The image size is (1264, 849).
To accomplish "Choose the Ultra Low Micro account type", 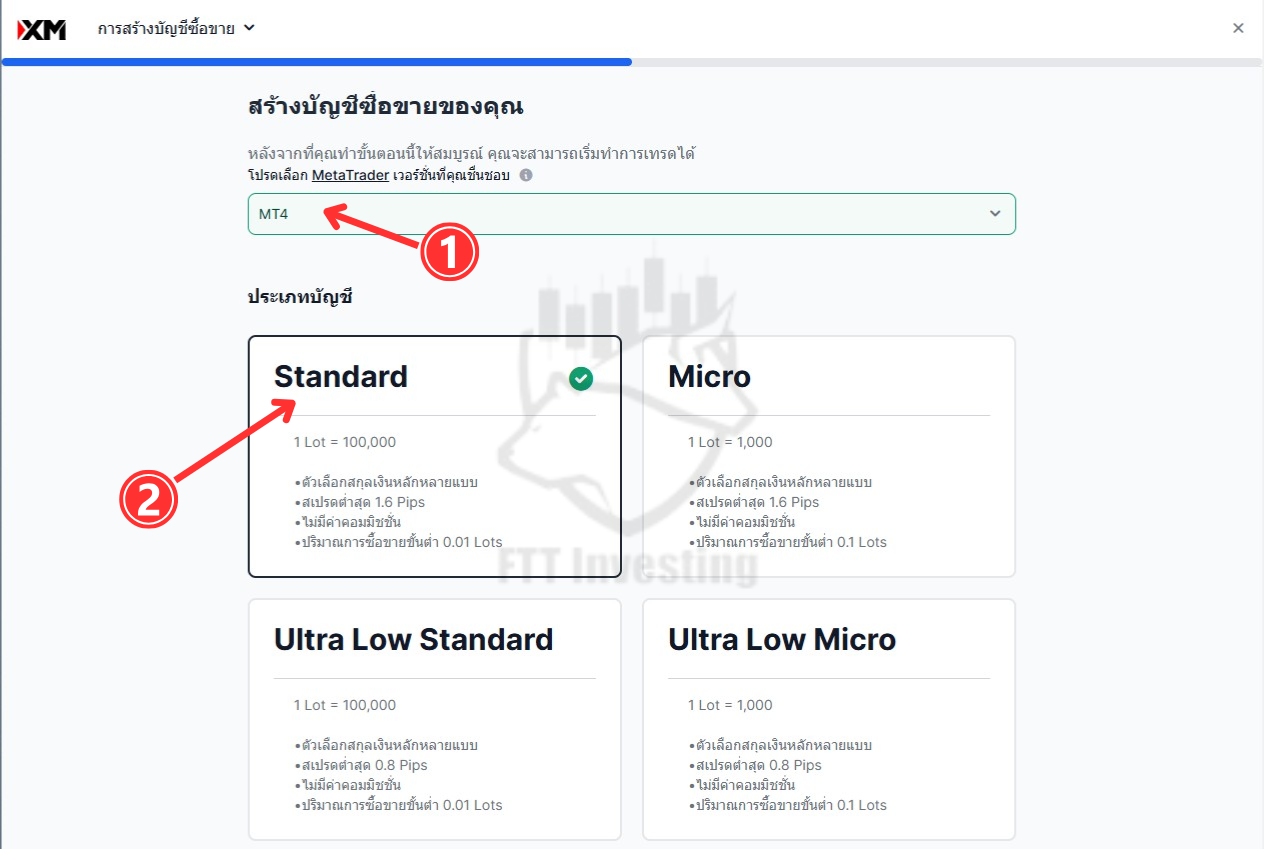I will click(x=829, y=719).
